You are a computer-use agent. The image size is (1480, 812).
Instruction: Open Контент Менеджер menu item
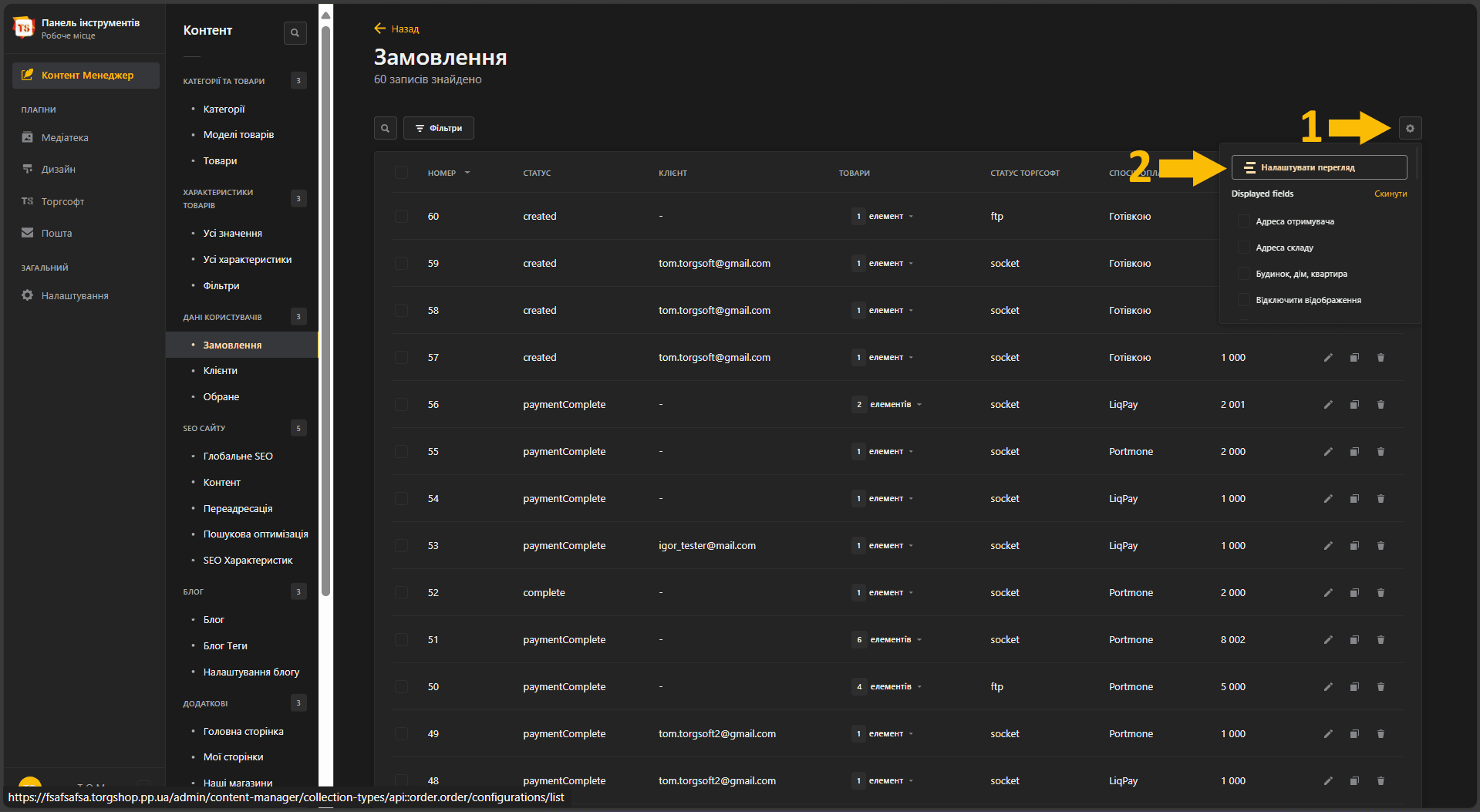86,75
